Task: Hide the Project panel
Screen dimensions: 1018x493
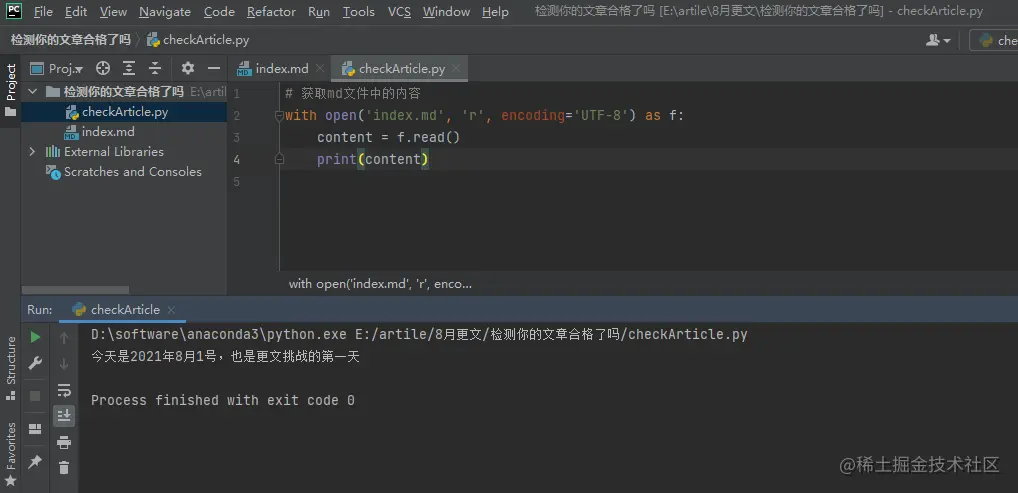Action: (214, 68)
